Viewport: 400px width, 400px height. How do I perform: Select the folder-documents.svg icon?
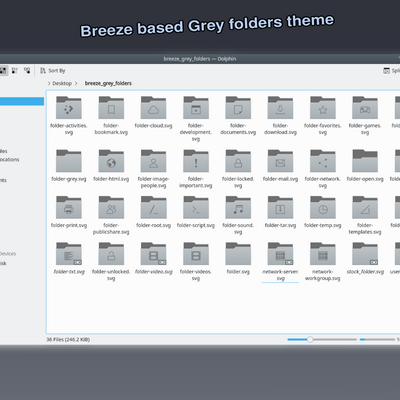coord(238,108)
